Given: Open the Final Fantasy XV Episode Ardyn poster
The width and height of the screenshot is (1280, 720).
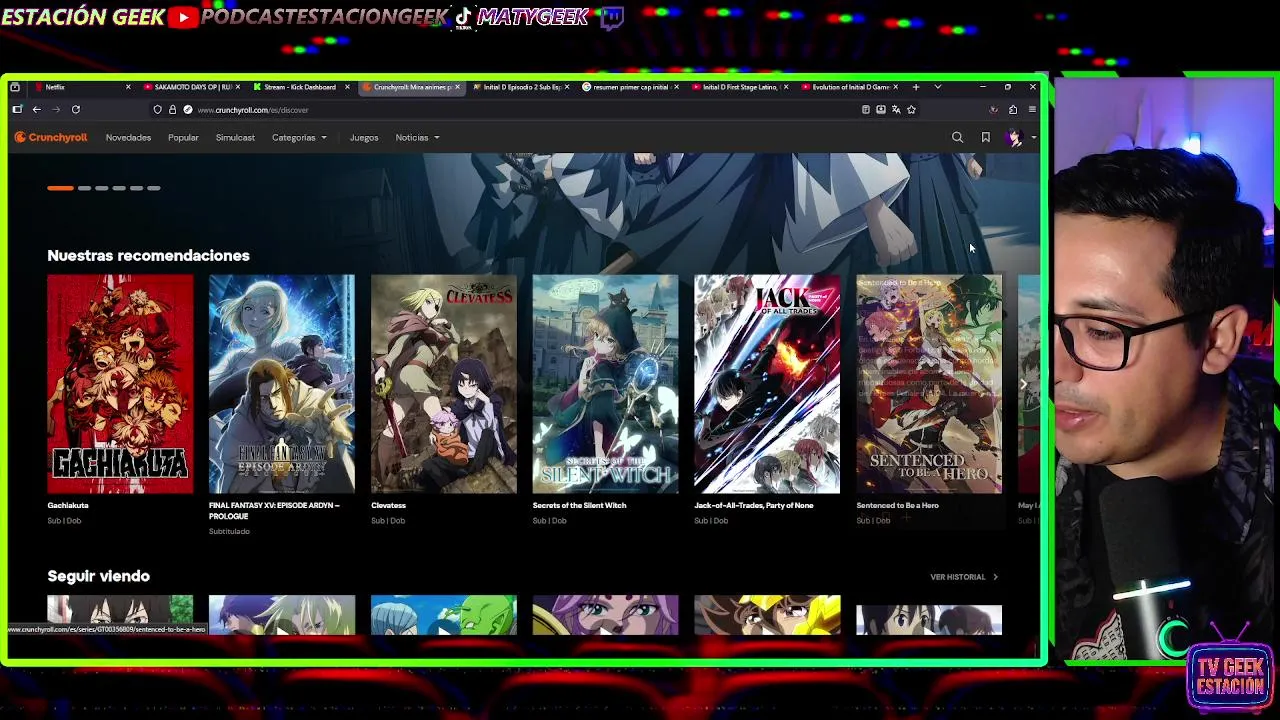Looking at the screenshot, I should tap(282, 384).
